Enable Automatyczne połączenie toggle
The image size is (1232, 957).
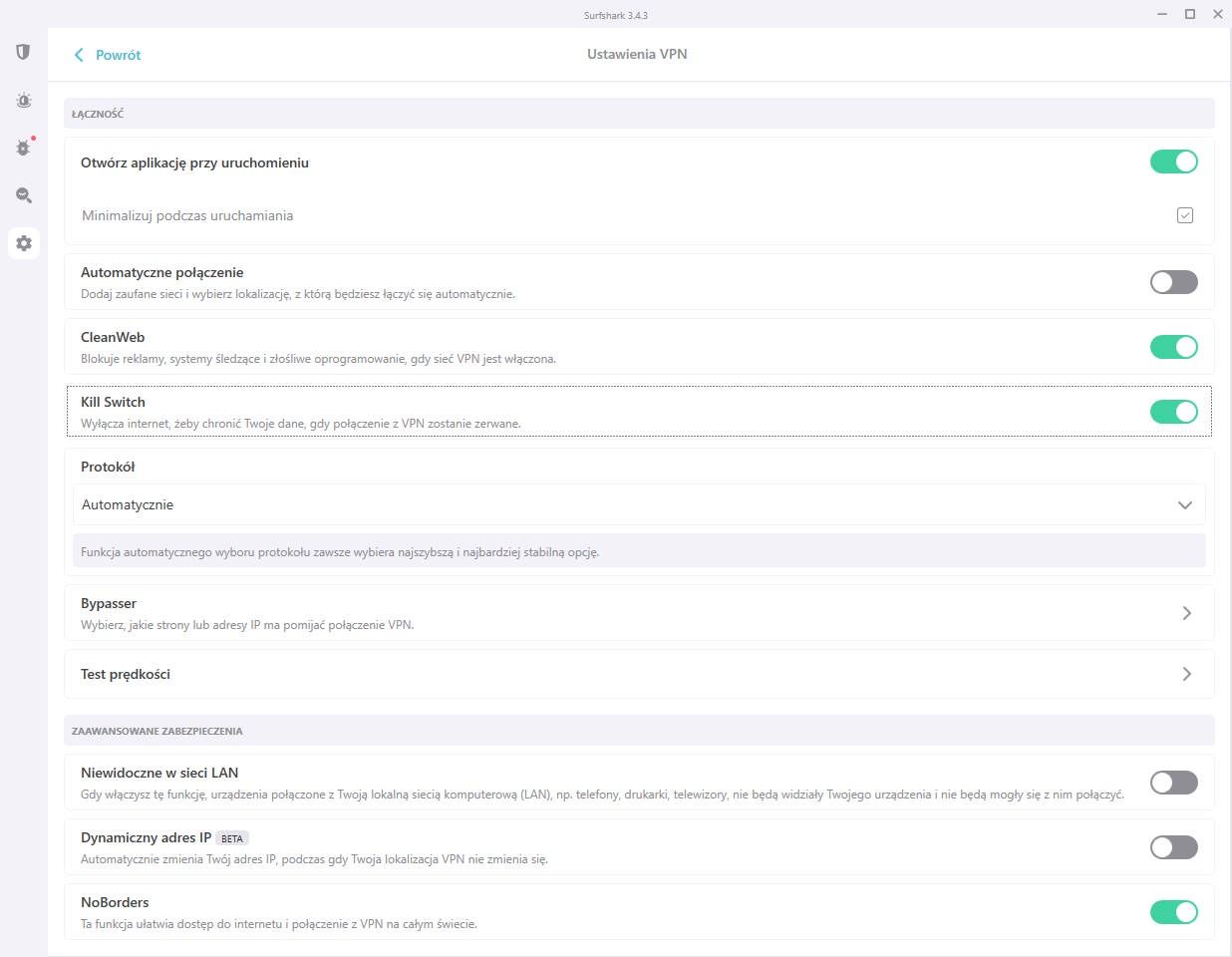pyautogui.click(x=1173, y=282)
